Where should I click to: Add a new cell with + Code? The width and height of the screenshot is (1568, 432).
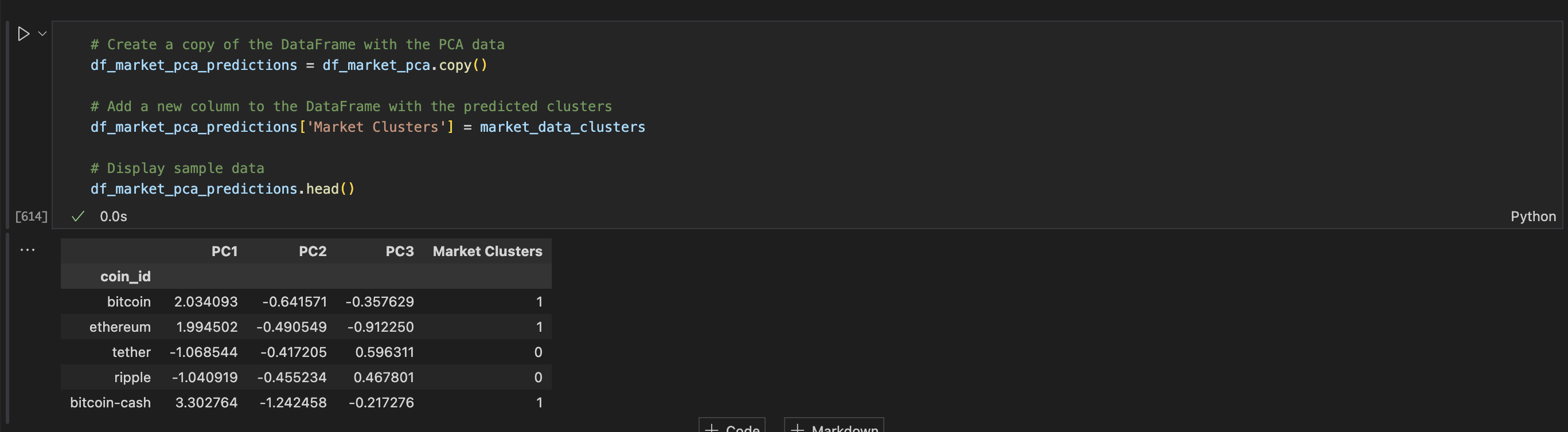732,428
